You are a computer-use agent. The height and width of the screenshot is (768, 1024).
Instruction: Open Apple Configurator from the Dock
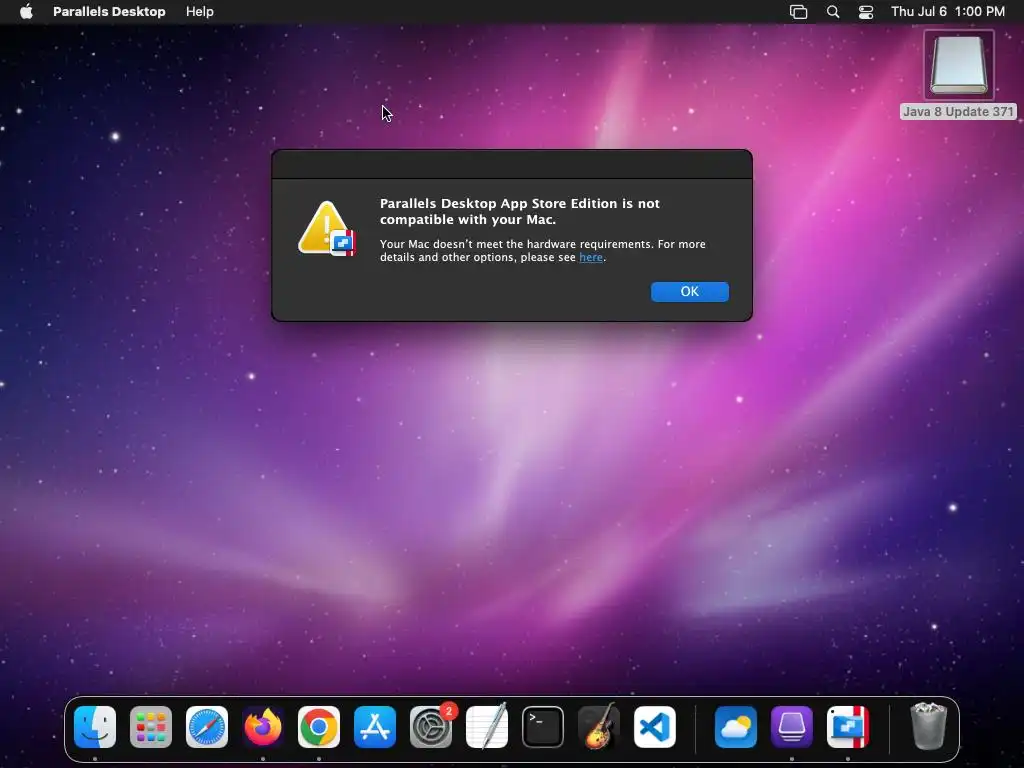click(792, 727)
